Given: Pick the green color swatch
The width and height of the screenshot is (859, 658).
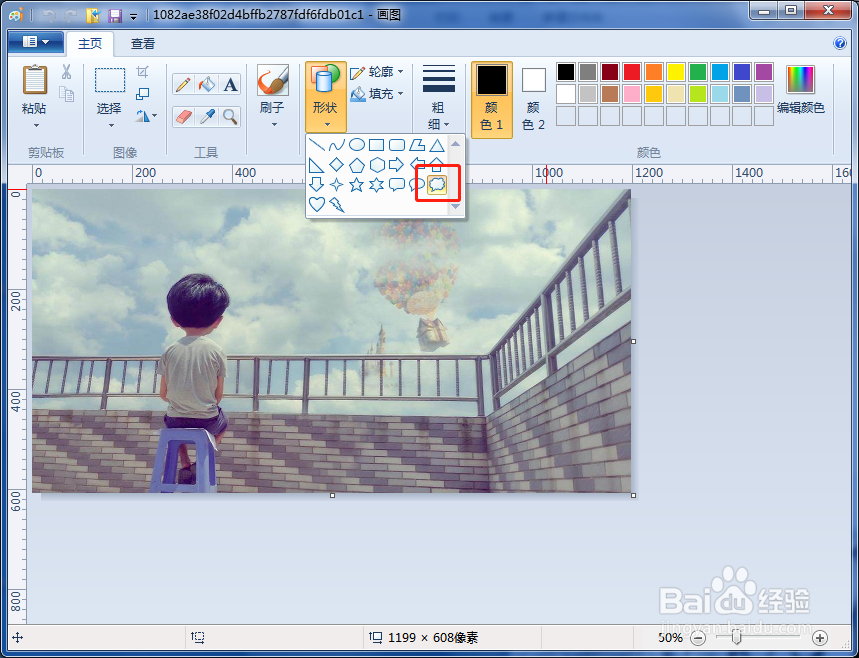Looking at the screenshot, I should [x=697, y=72].
